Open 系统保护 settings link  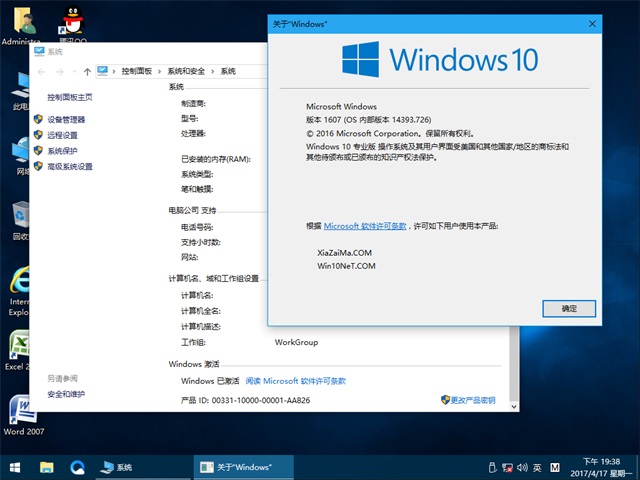(62, 151)
